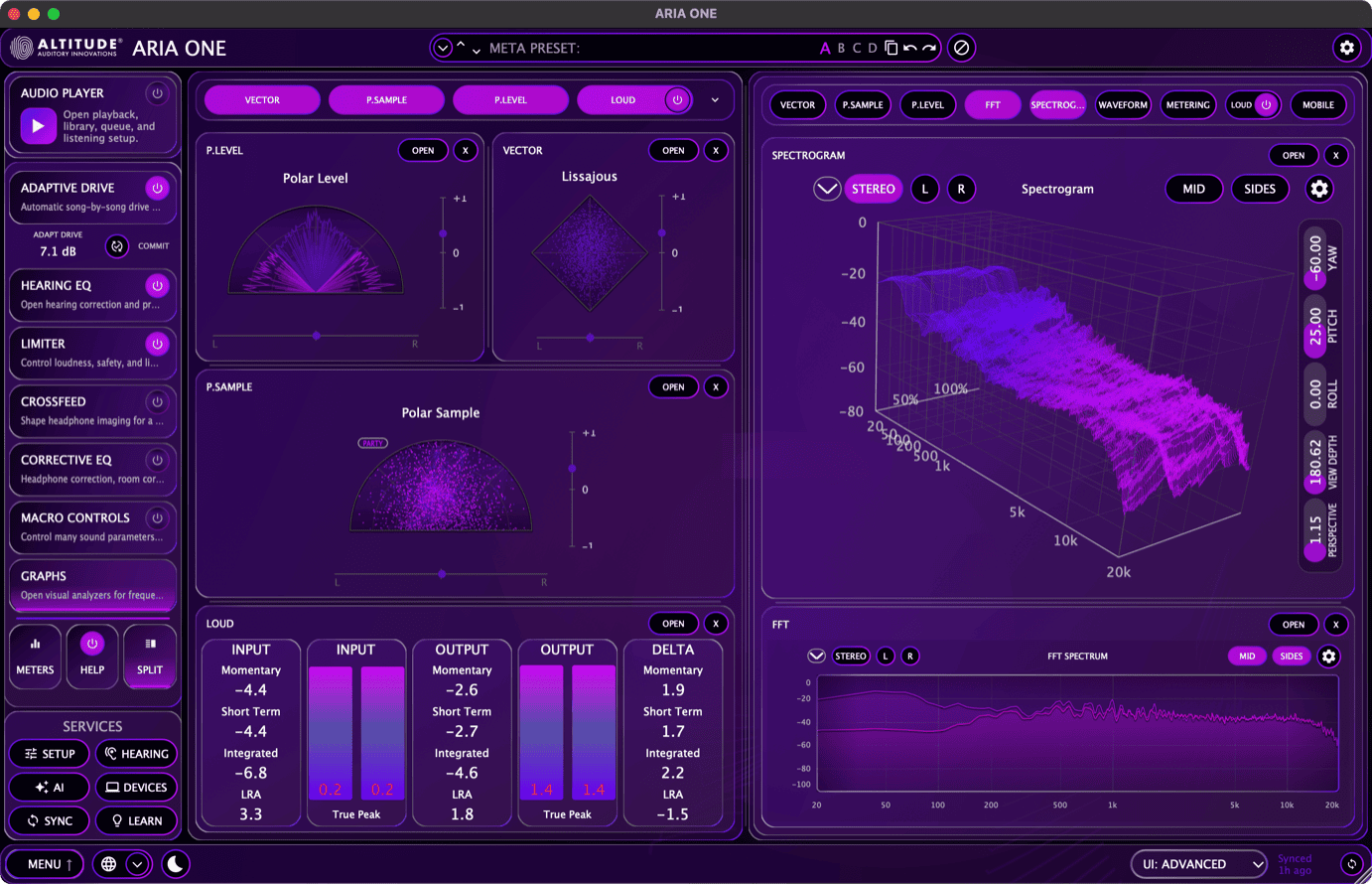Select preset slot A
1372x884 pixels.
(825, 48)
